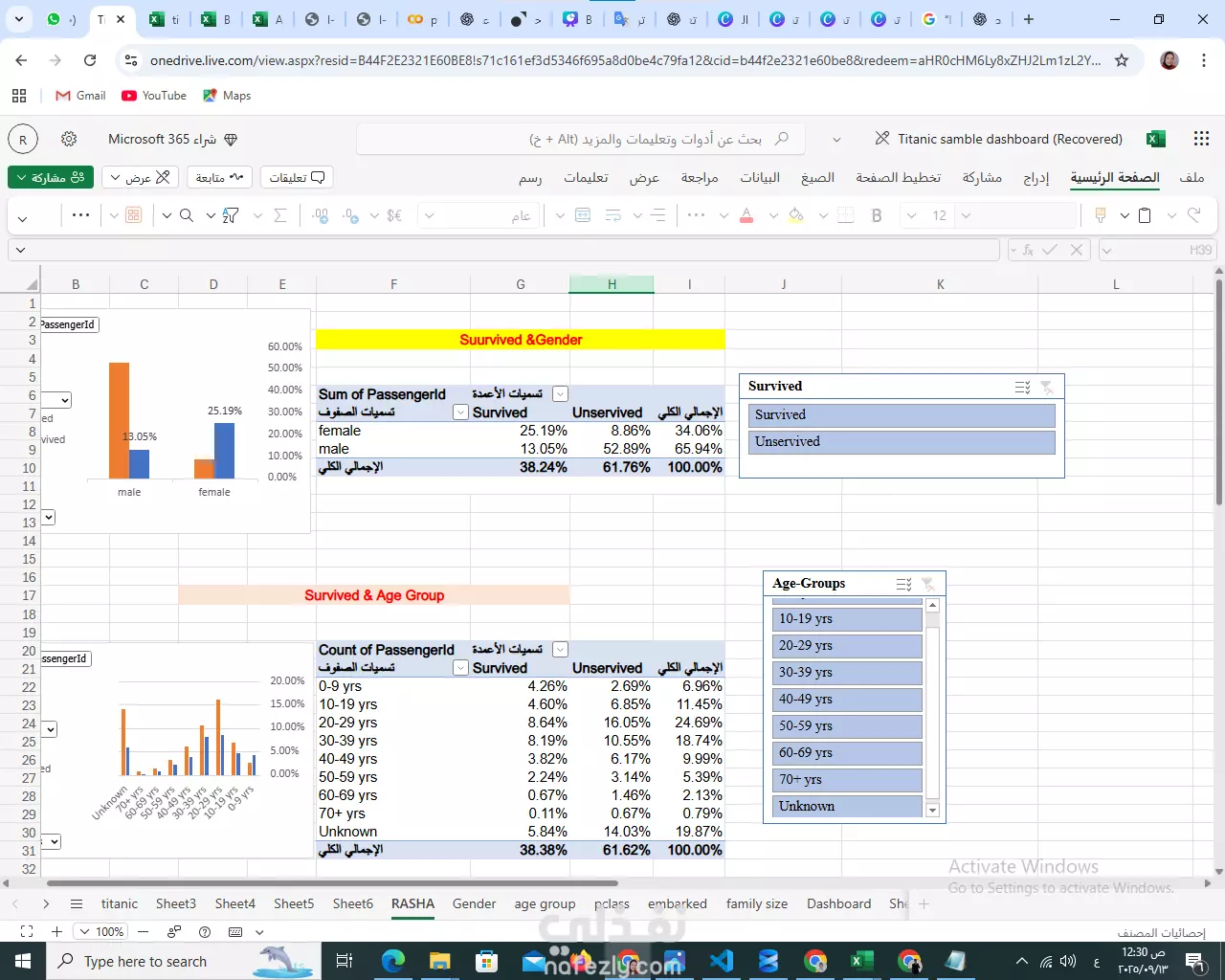
Task: Open column labels filter in Sum of PassengerId table
Action: point(560,394)
